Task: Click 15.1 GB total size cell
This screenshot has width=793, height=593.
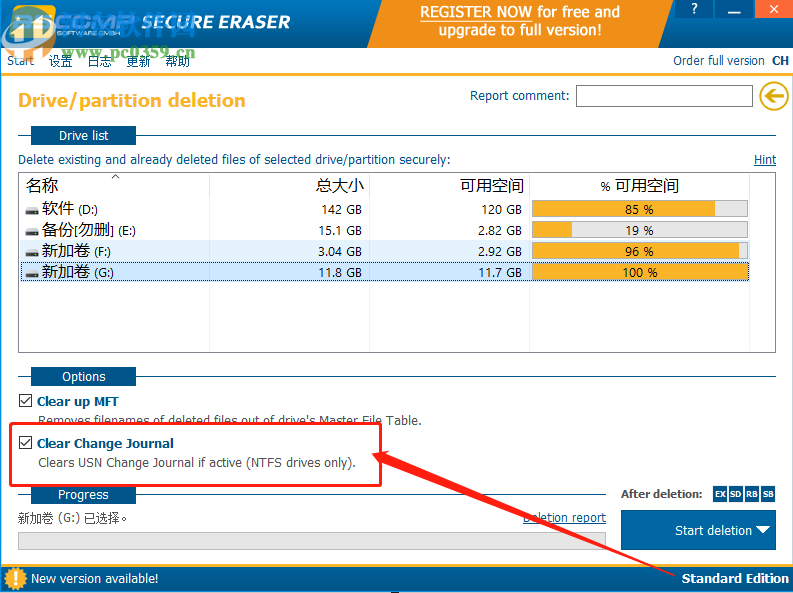Action: pyautogui.click(x=340, y=231)
